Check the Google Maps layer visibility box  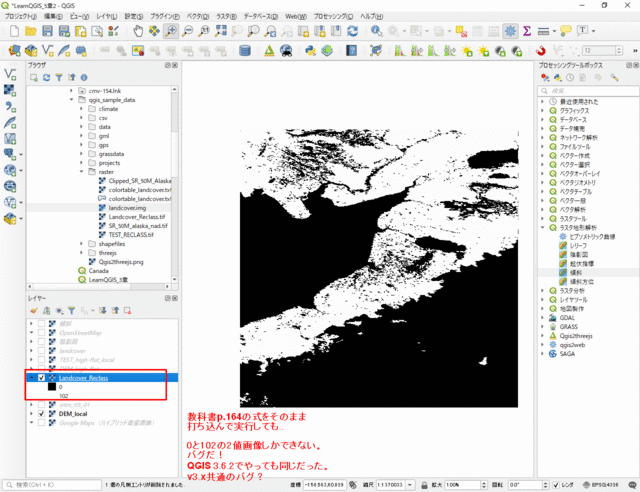coord(41,423)
